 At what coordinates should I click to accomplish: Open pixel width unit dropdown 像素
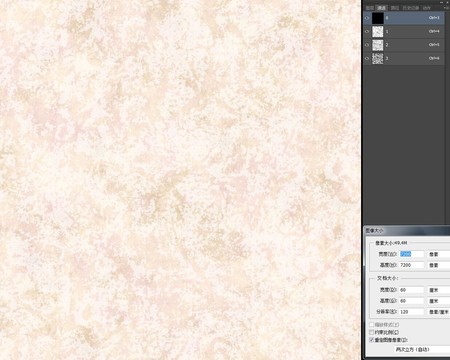(x=439, y=254)
